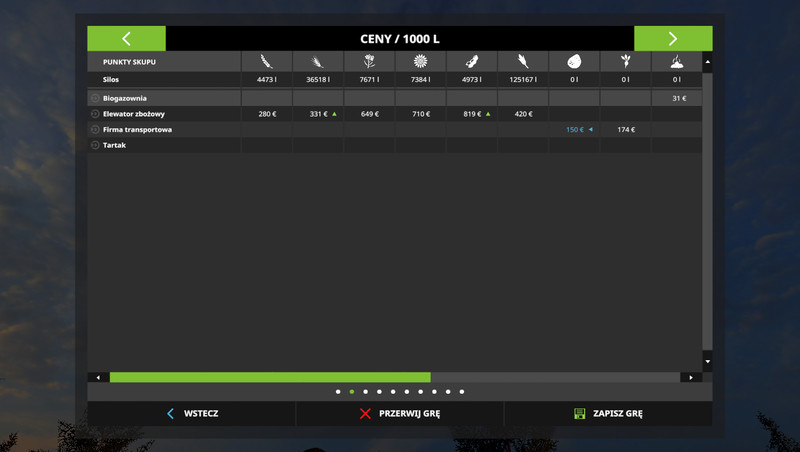This screenshot has width=800, height=452.
Task: Click circle icon beside Firma transportowa
Action: pos(95,130)
